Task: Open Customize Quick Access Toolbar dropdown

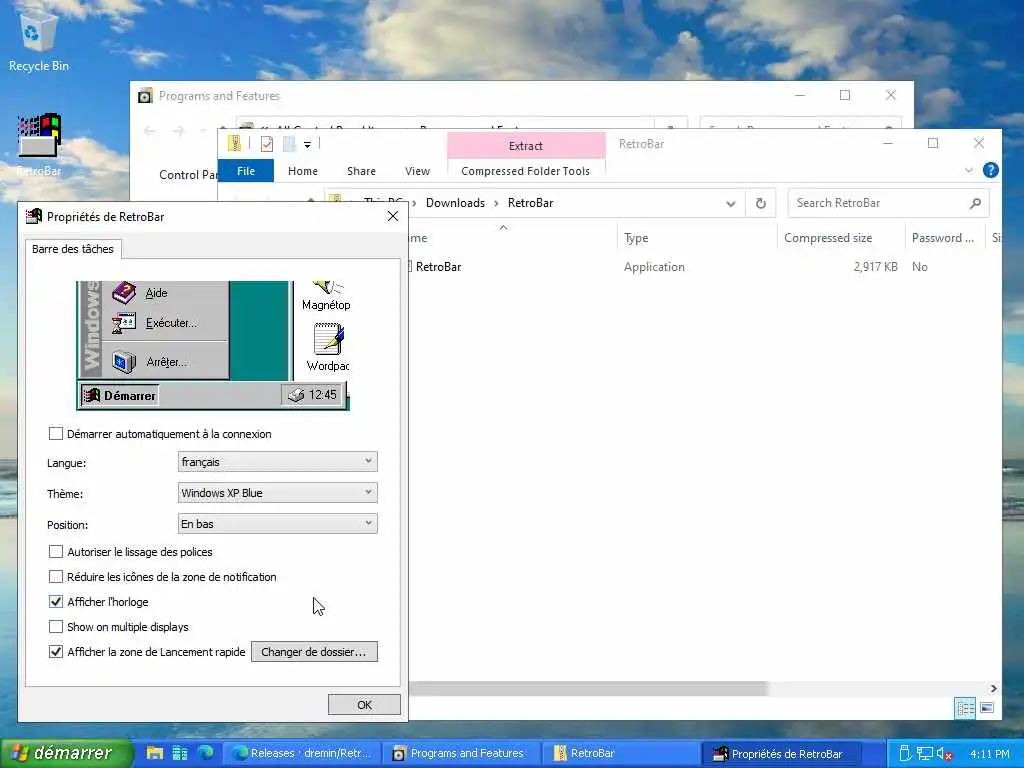Action: [307, 144]
